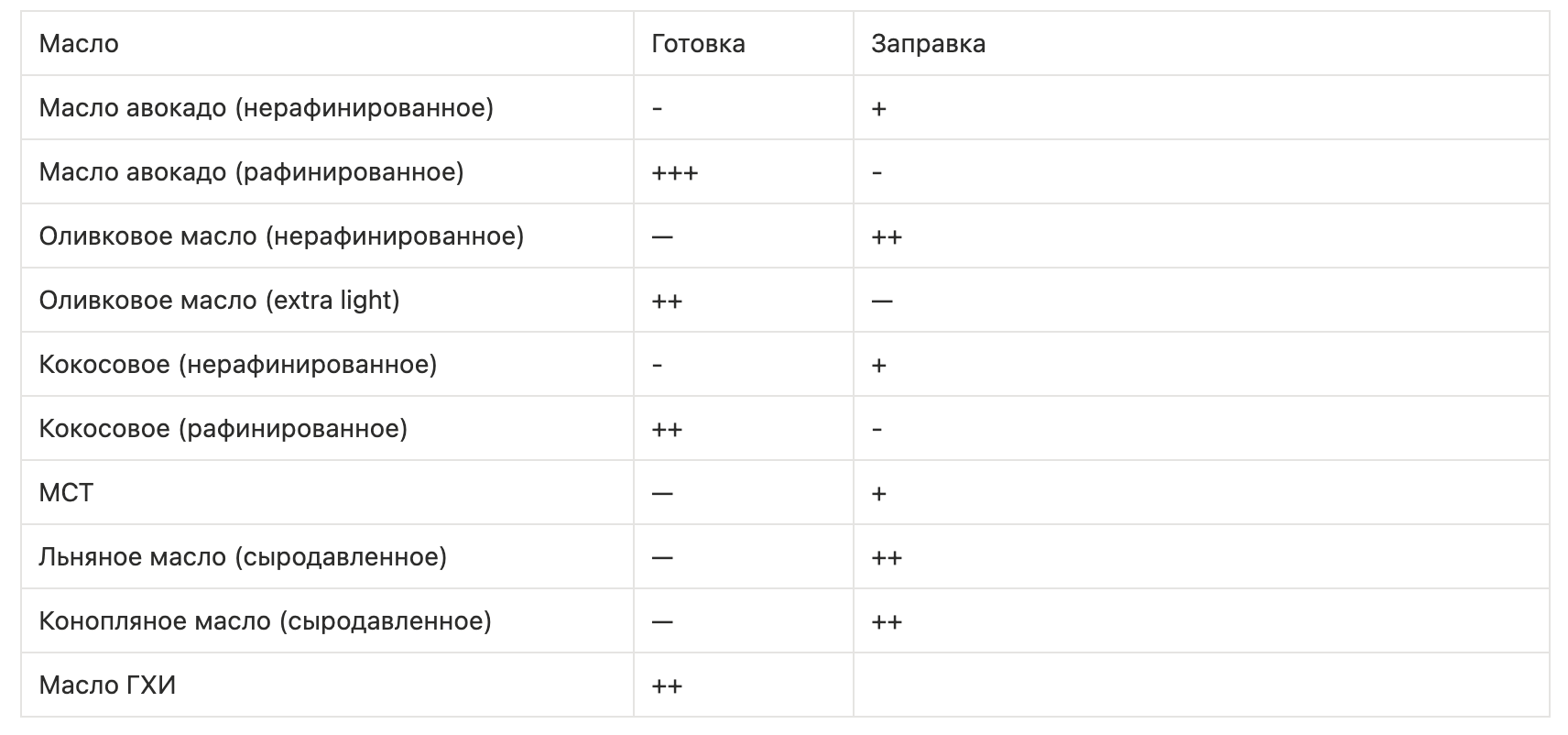Select the Кокосовое (рафинированное) cell
Viewport: 1568px width, 735px height.
[x=223, y=429]
